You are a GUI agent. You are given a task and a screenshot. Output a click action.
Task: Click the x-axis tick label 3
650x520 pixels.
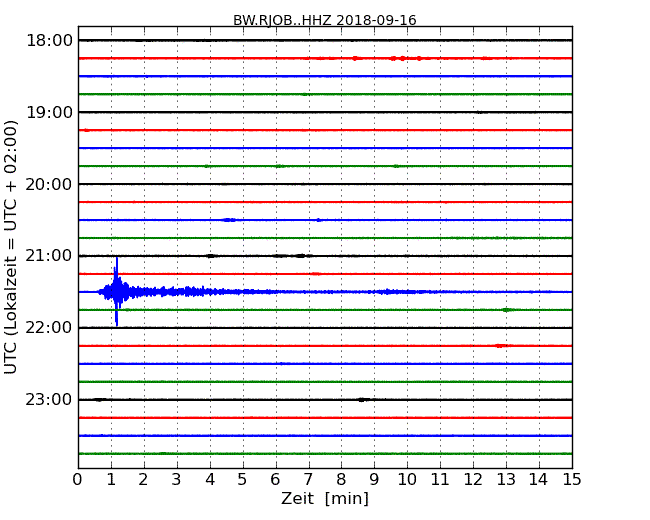177,480
